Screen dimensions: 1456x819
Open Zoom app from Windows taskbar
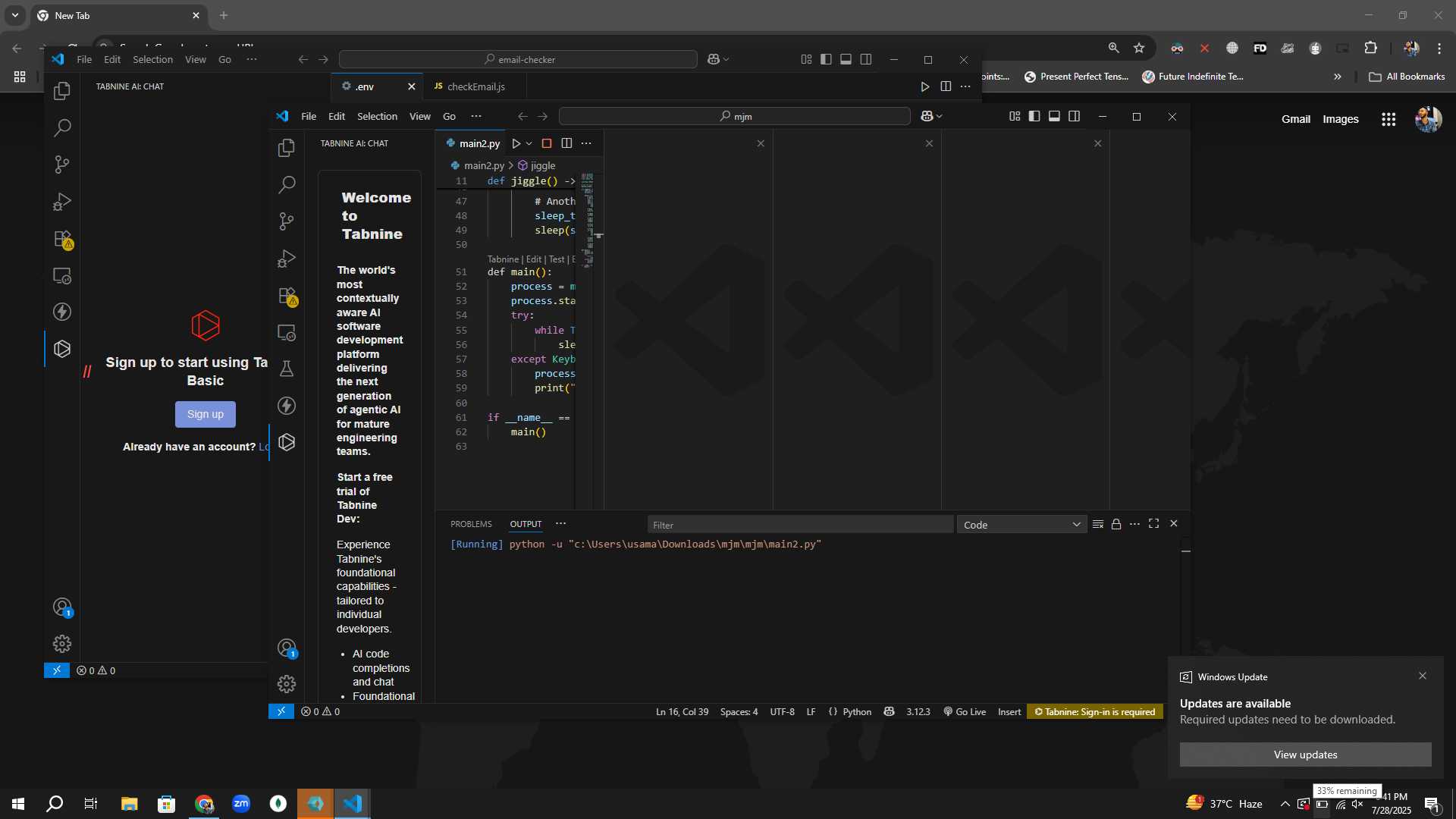[x=241, y=804]
